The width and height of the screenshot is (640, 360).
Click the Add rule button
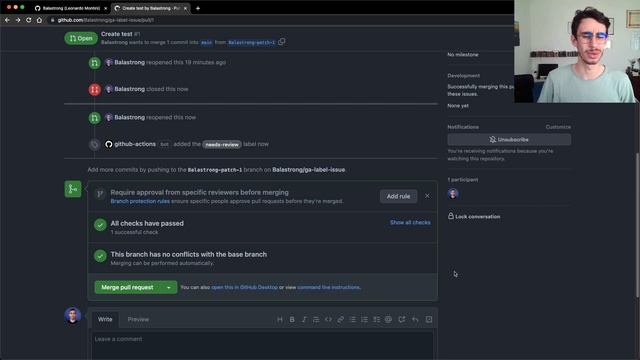pyautogui.click(x=398, y=196)
